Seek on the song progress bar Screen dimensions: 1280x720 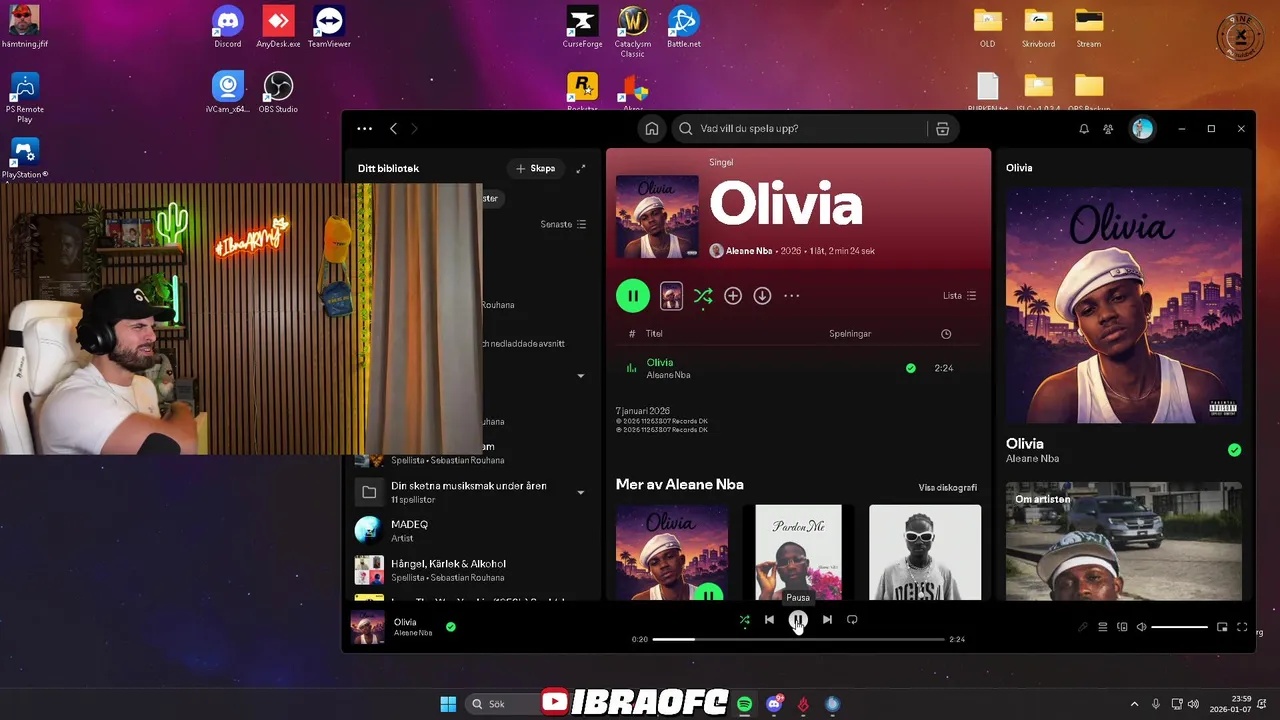point(798,639)
